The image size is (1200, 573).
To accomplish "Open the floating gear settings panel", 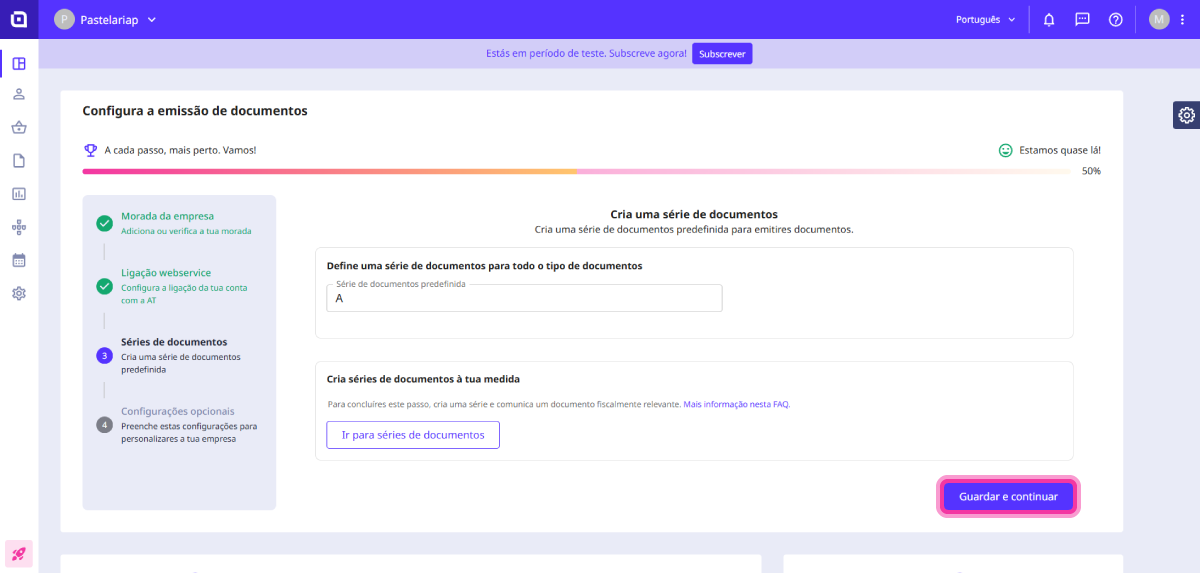I will click(x=1186, y=115).
